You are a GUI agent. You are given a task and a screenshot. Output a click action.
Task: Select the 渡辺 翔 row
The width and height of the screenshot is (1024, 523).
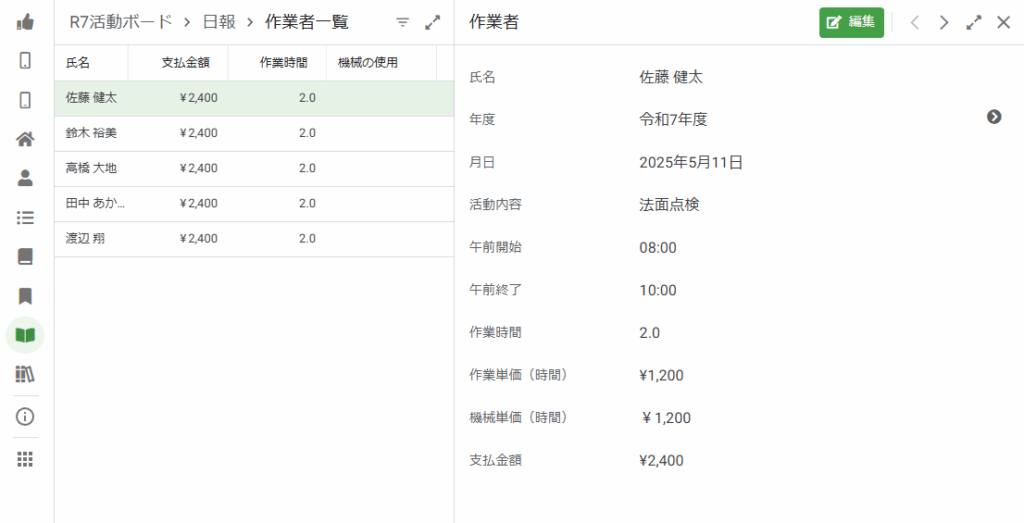click(x=254, y=239)
